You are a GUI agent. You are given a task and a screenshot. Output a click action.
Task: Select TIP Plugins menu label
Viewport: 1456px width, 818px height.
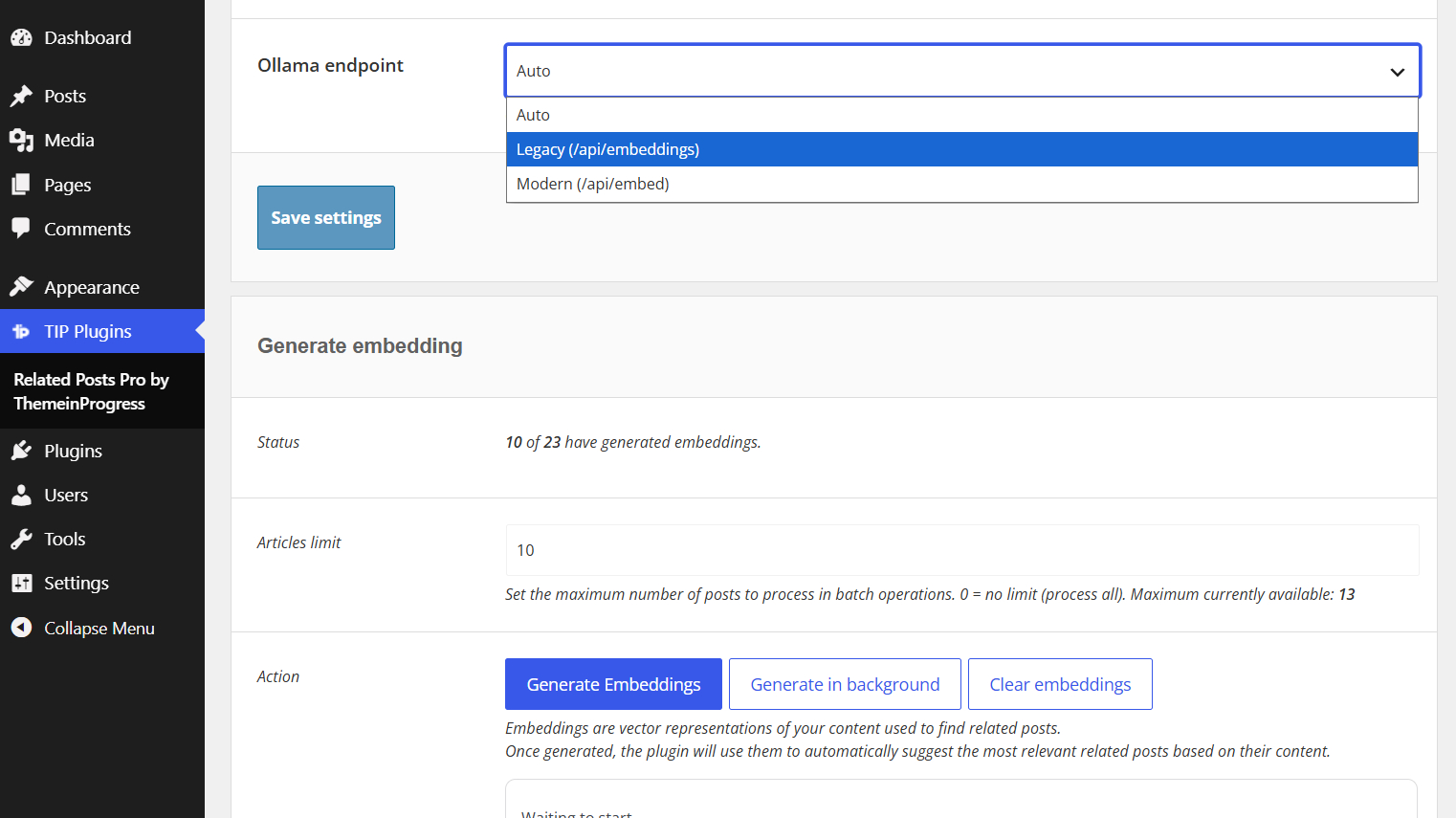[x=88, y=332]
